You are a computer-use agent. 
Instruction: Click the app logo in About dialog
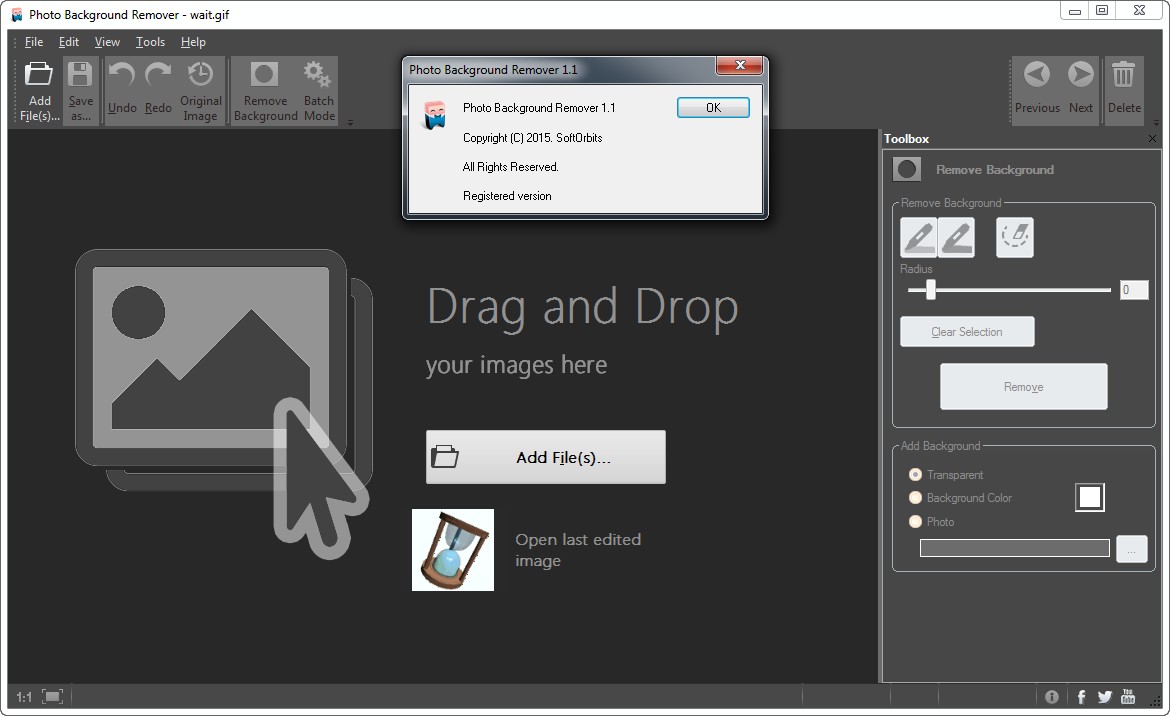434,115
